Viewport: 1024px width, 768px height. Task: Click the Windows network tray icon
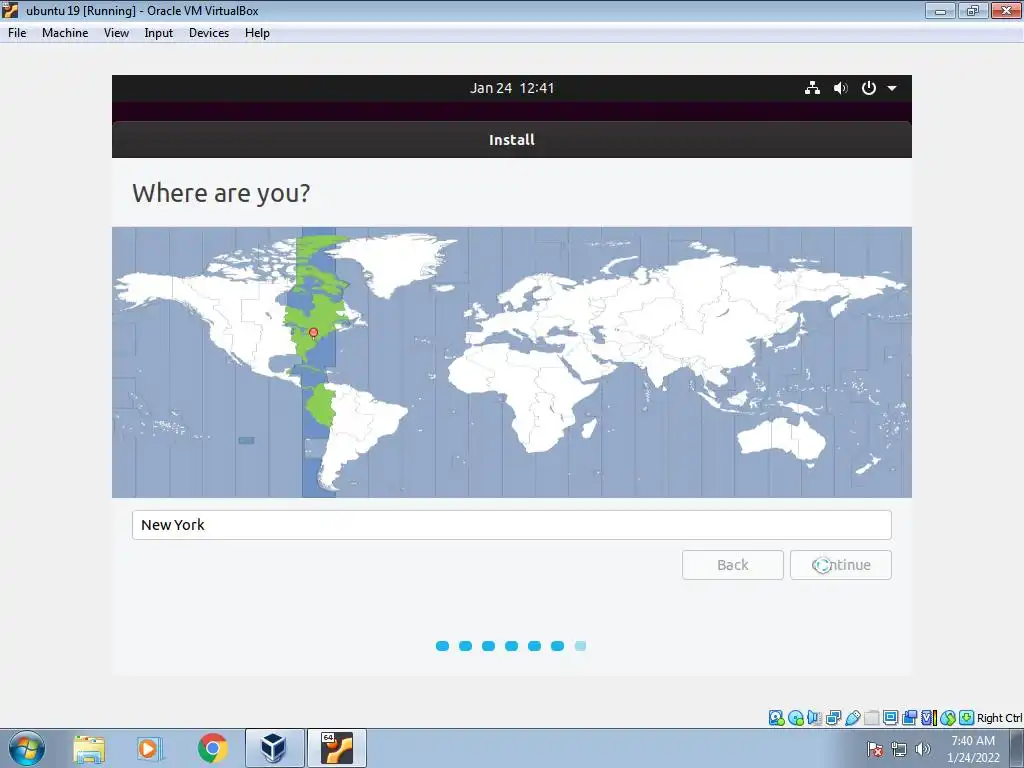point(899,749)
